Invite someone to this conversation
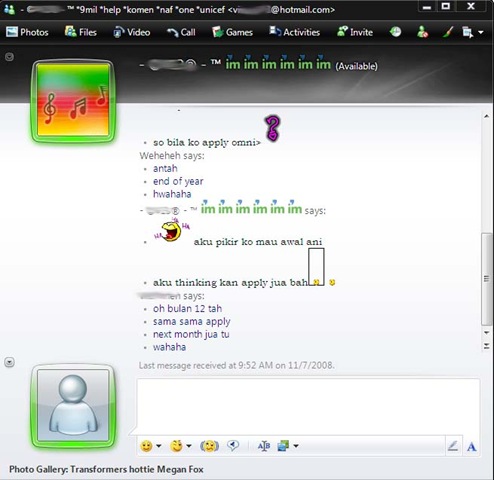The image size is (494, 480). [355, 32]
